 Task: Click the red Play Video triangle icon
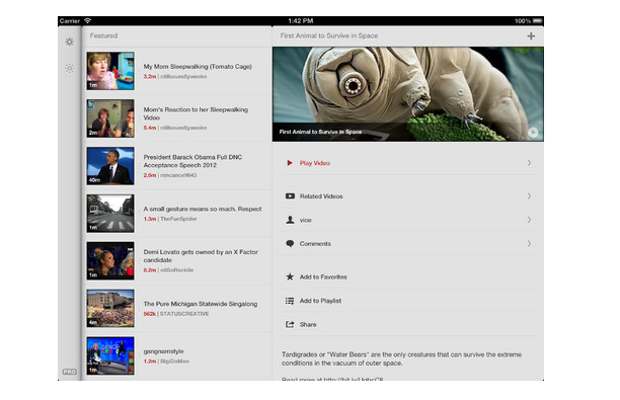pyautogui.click(x=290, y=163)
